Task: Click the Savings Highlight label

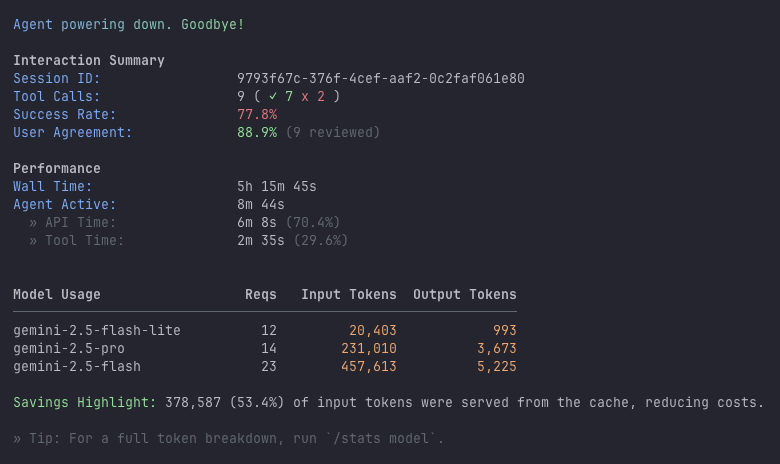Action: pyautogui.click(x=85, y=402)
